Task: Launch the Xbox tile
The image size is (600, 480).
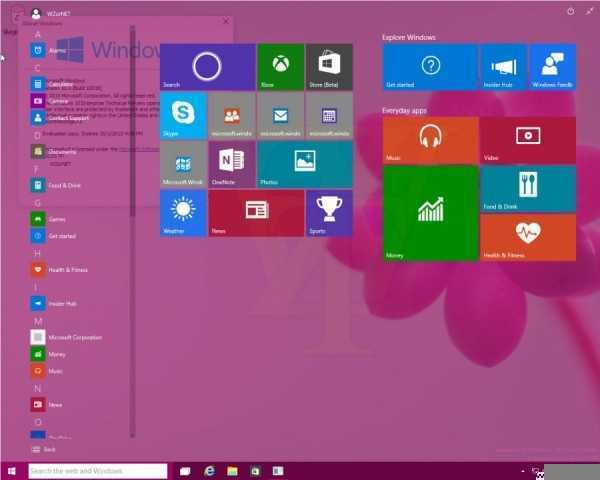Action: pos(281,67)
